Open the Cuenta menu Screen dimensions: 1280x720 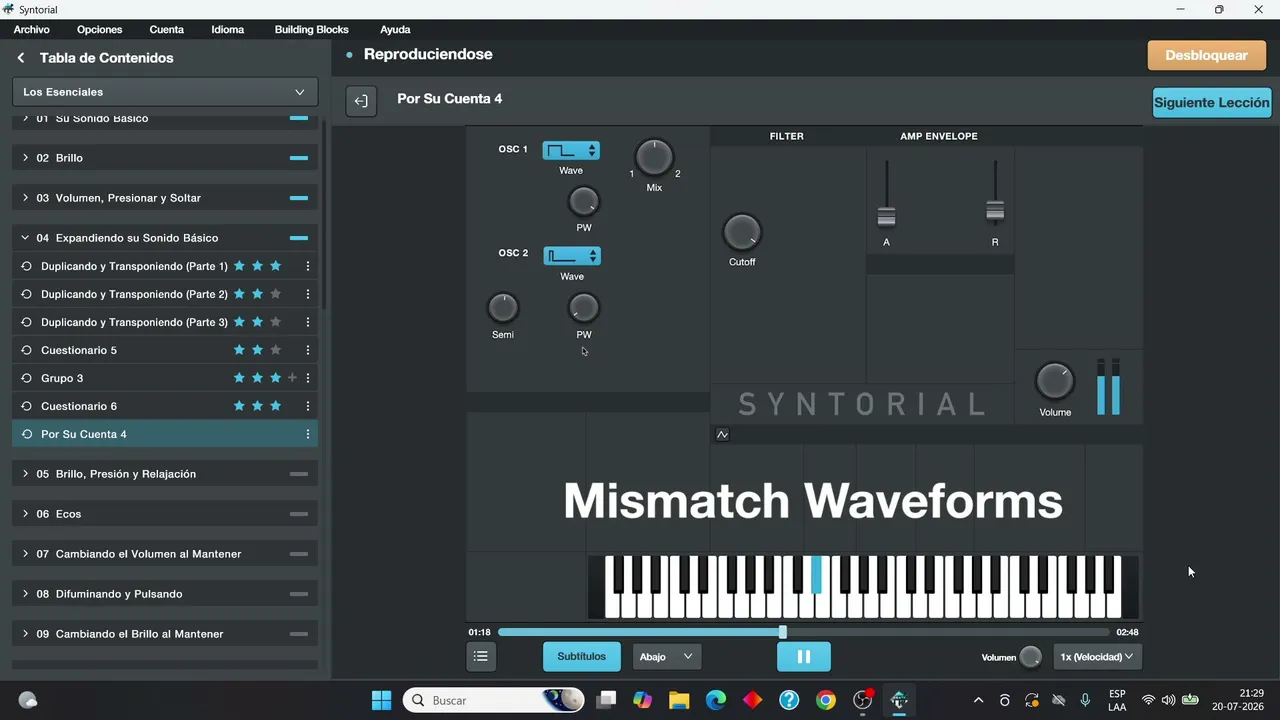tap(167, 30)
